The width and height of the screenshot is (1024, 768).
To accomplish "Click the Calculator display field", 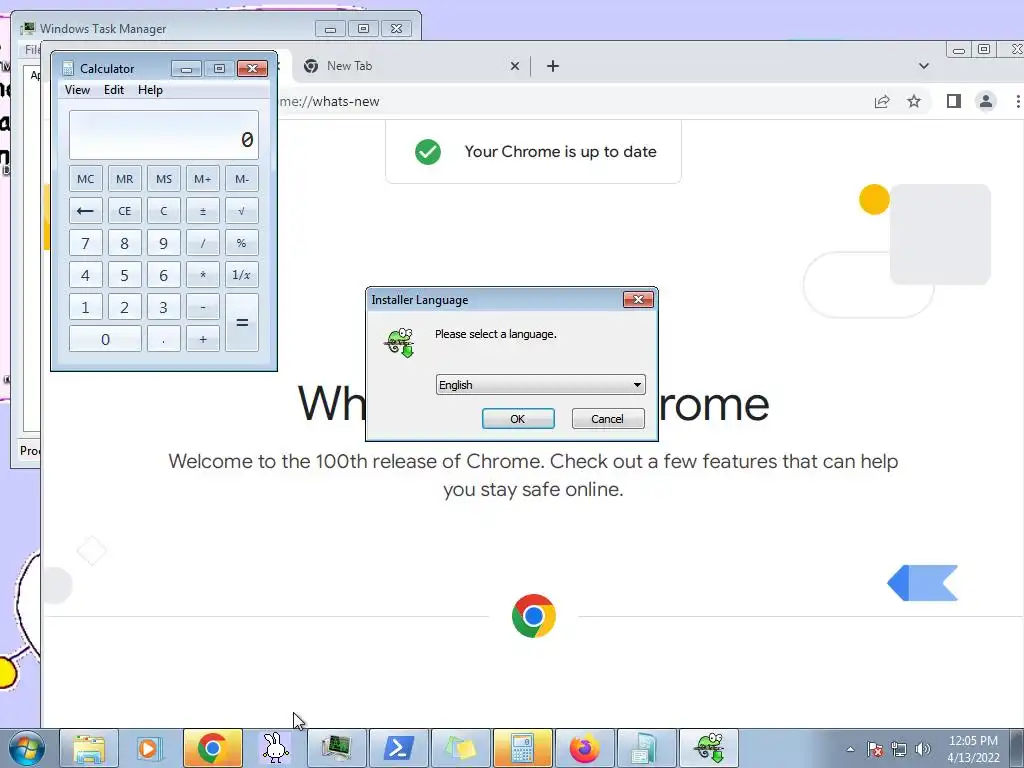I will coord(164,135).
